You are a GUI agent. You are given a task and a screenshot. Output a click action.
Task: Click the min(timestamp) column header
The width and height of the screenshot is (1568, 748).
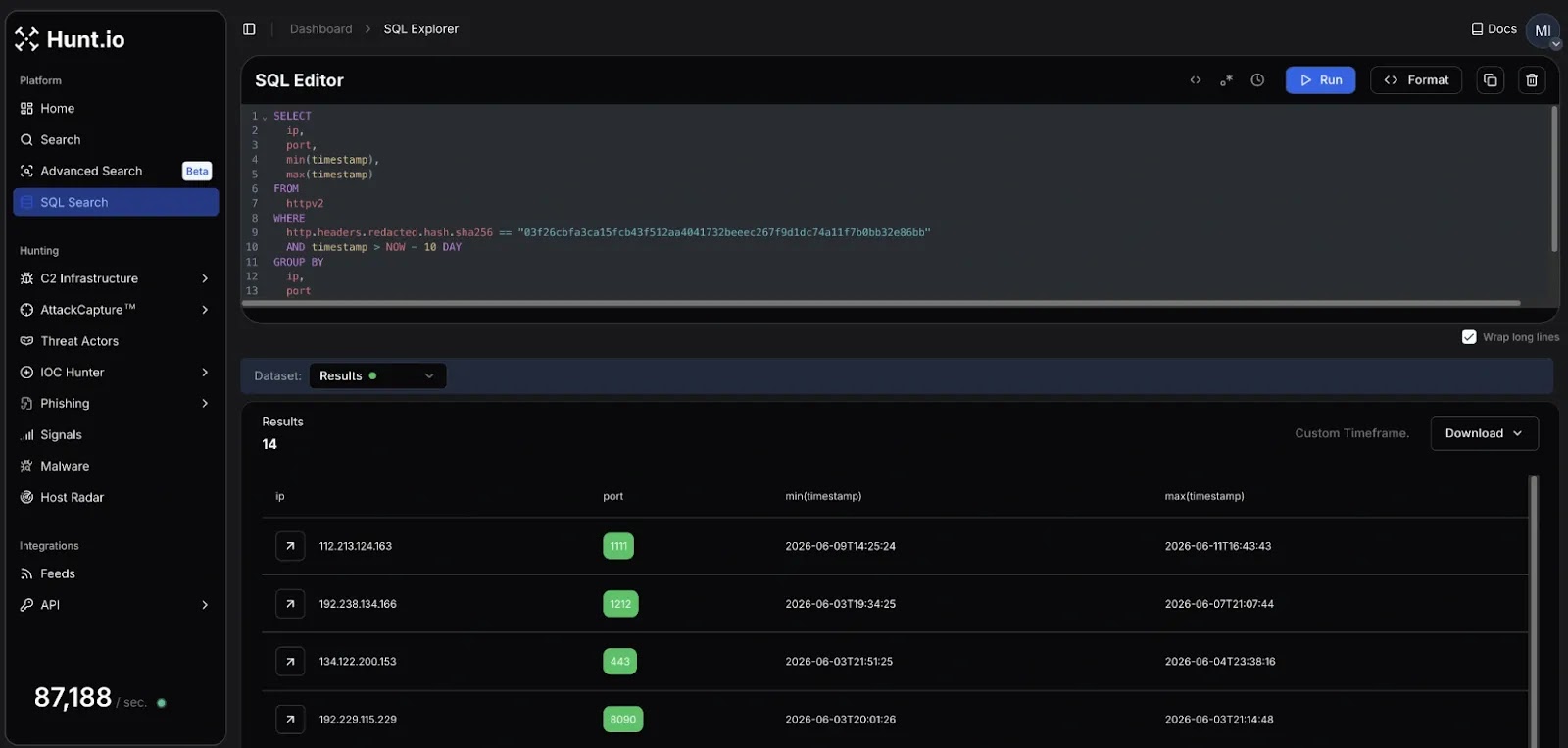tap(823, 497)
